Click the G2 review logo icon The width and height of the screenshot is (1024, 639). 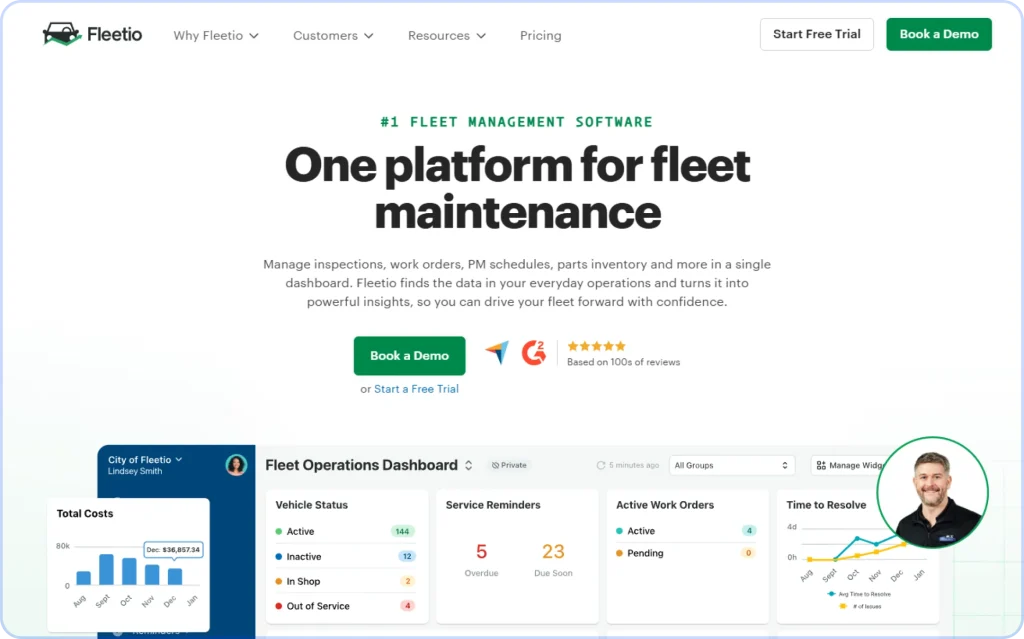click(x=534, y=353)
